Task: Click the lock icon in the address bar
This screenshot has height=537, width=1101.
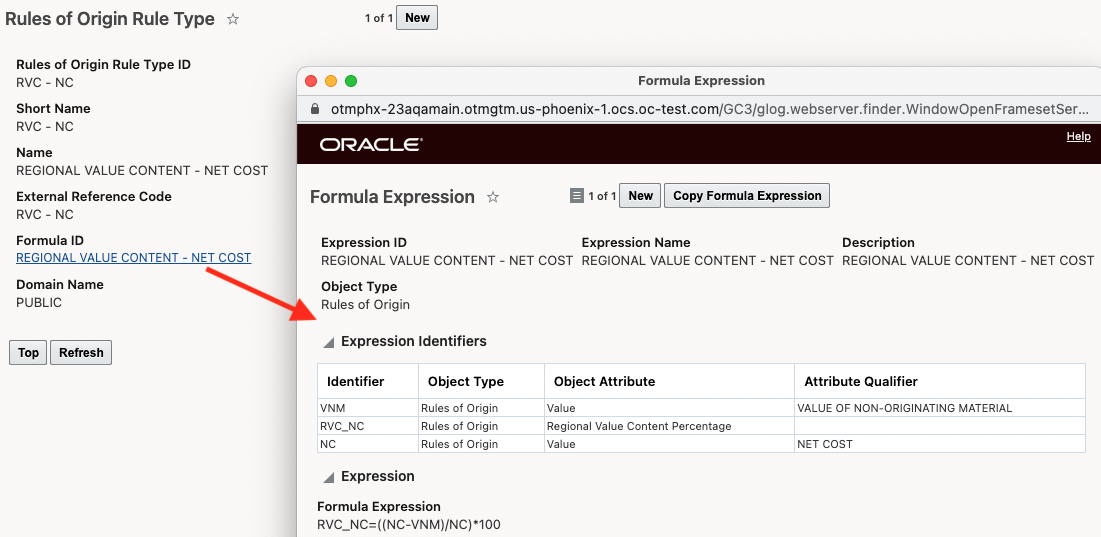Action: tap(315, 109)
